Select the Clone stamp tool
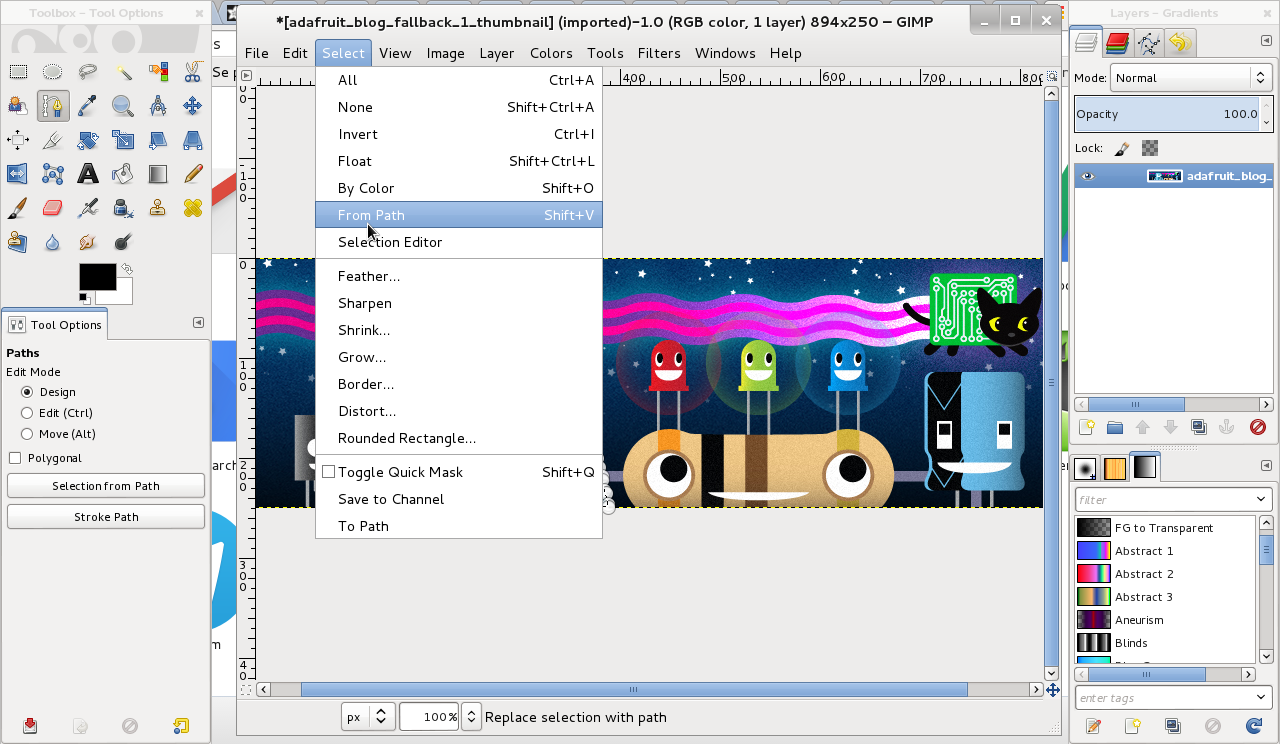The image size is (1280, 744). [158, 208]
